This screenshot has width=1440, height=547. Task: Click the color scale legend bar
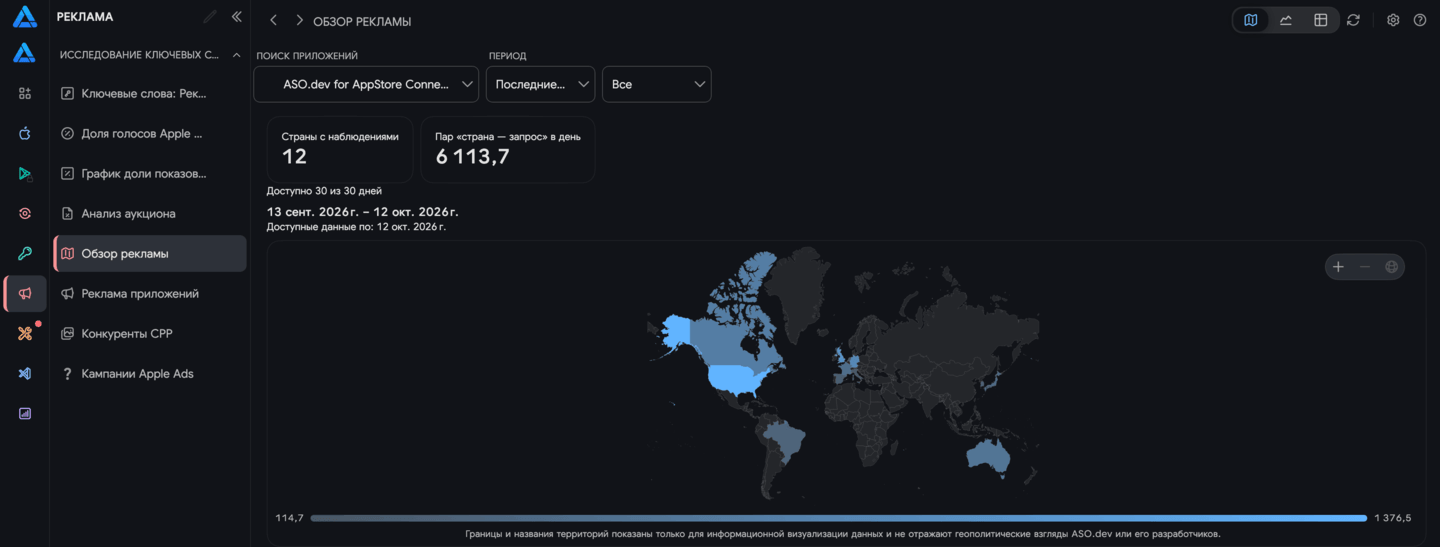pyautogui.click(x=838, y=518)
